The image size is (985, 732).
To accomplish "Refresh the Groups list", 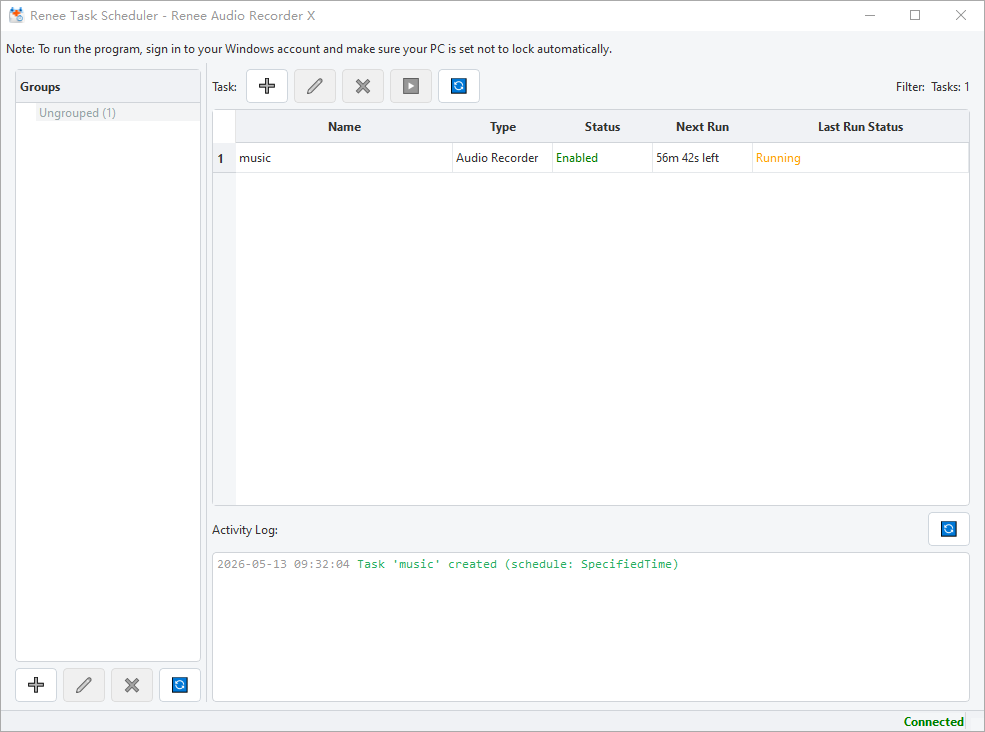I will click(180, 685).
